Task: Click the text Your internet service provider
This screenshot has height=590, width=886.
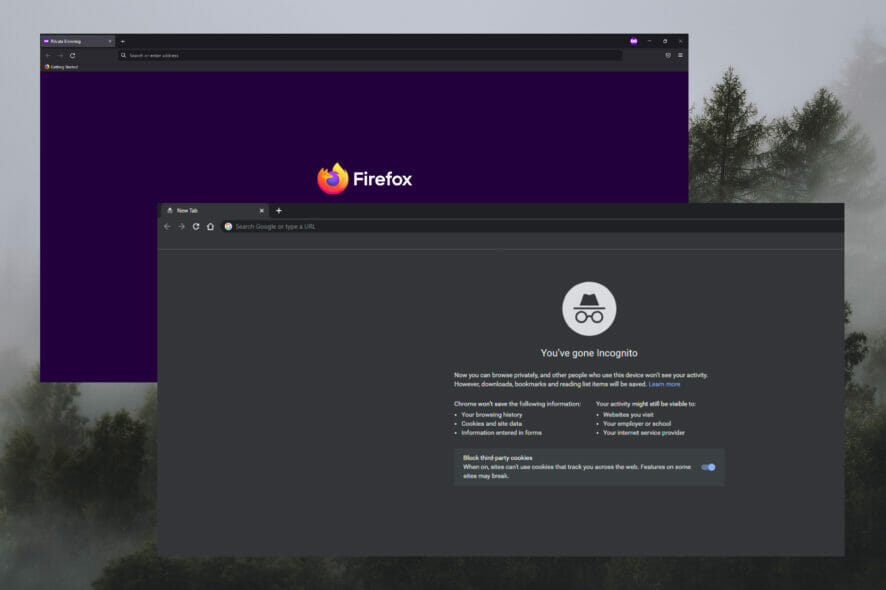Action: click(644, 433)
